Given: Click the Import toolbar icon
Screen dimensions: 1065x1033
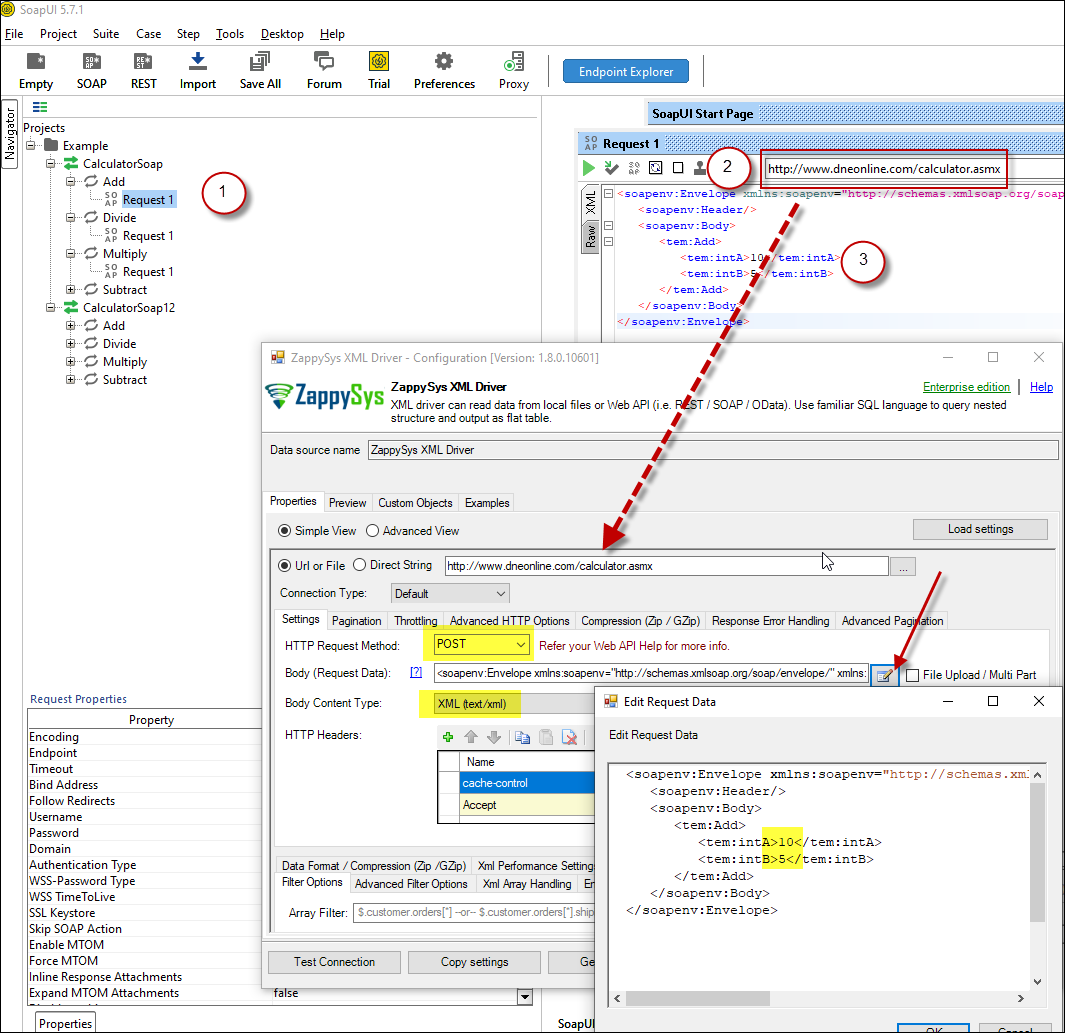Looking at the screenshot, I should (x=198, y=61).
